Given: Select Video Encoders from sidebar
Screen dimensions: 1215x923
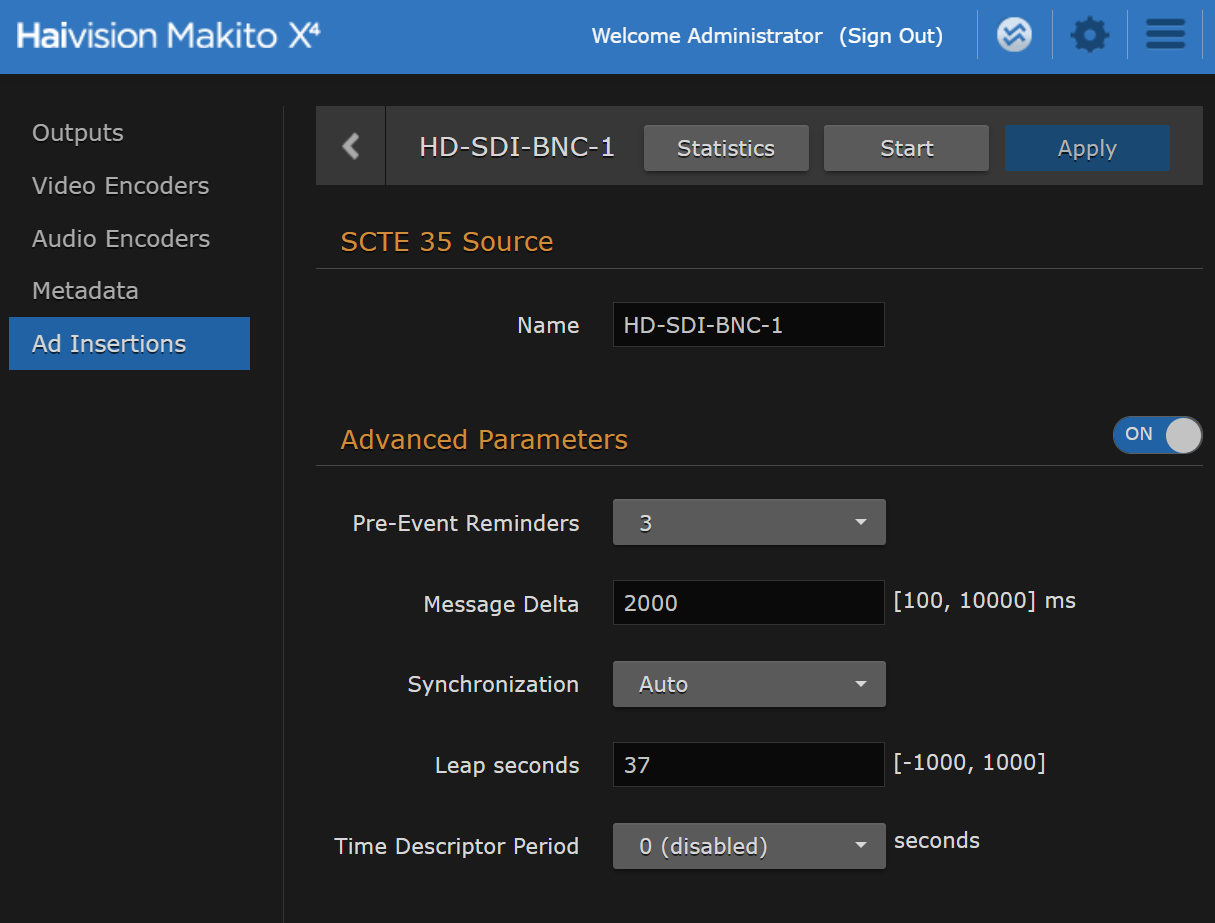Looking at the screenshot, I should 120,186.
